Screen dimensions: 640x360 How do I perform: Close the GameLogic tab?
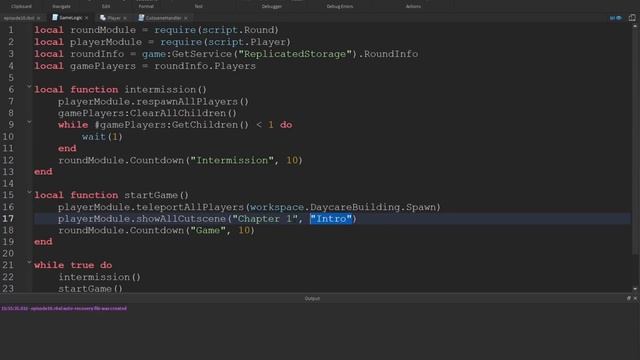point(86,18)
